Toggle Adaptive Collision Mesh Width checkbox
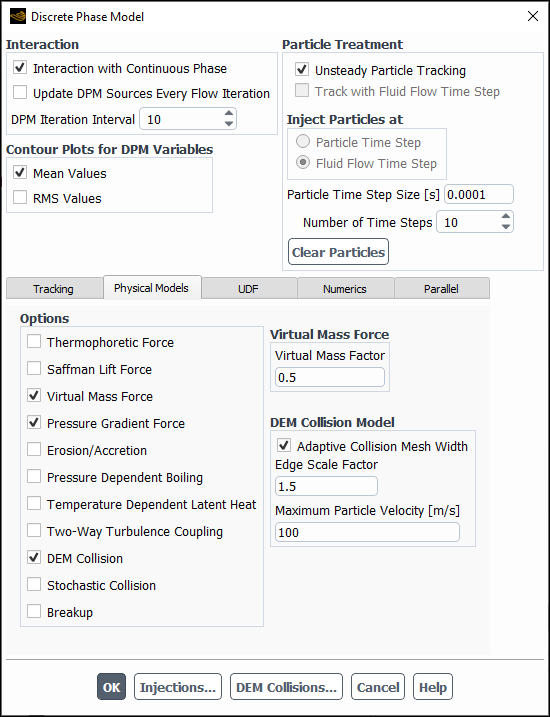Image resolution: width=550 pixels, height=717 pixels. (284, 445)
